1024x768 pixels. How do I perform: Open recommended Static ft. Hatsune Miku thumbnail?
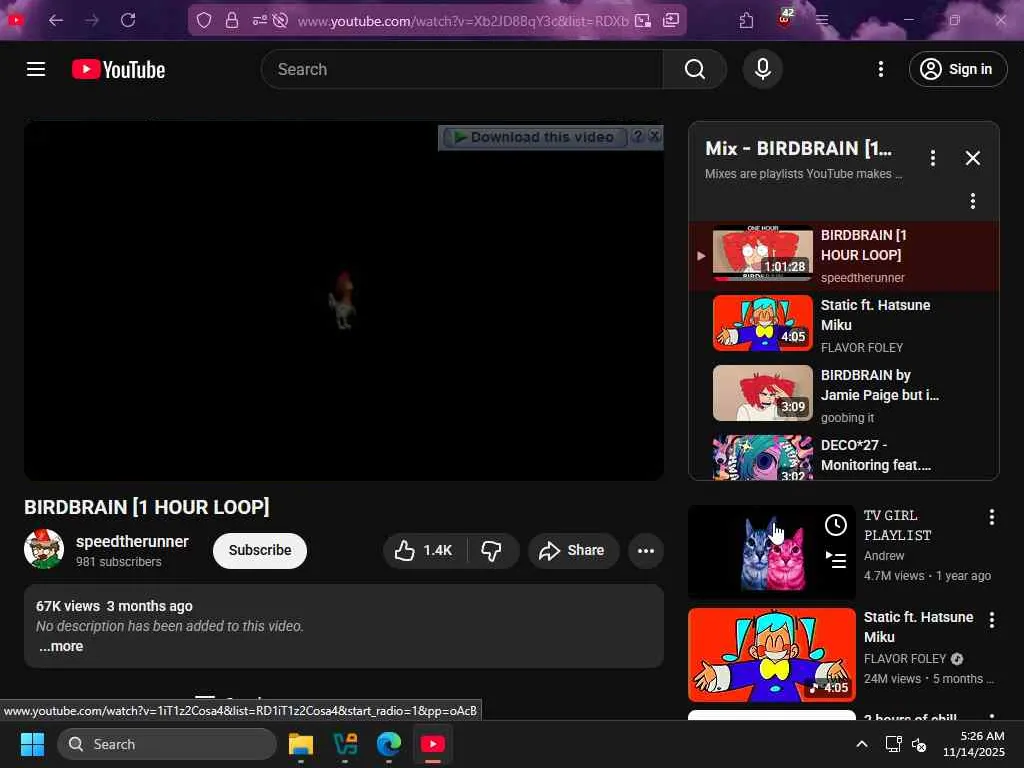tap(771, 654)
